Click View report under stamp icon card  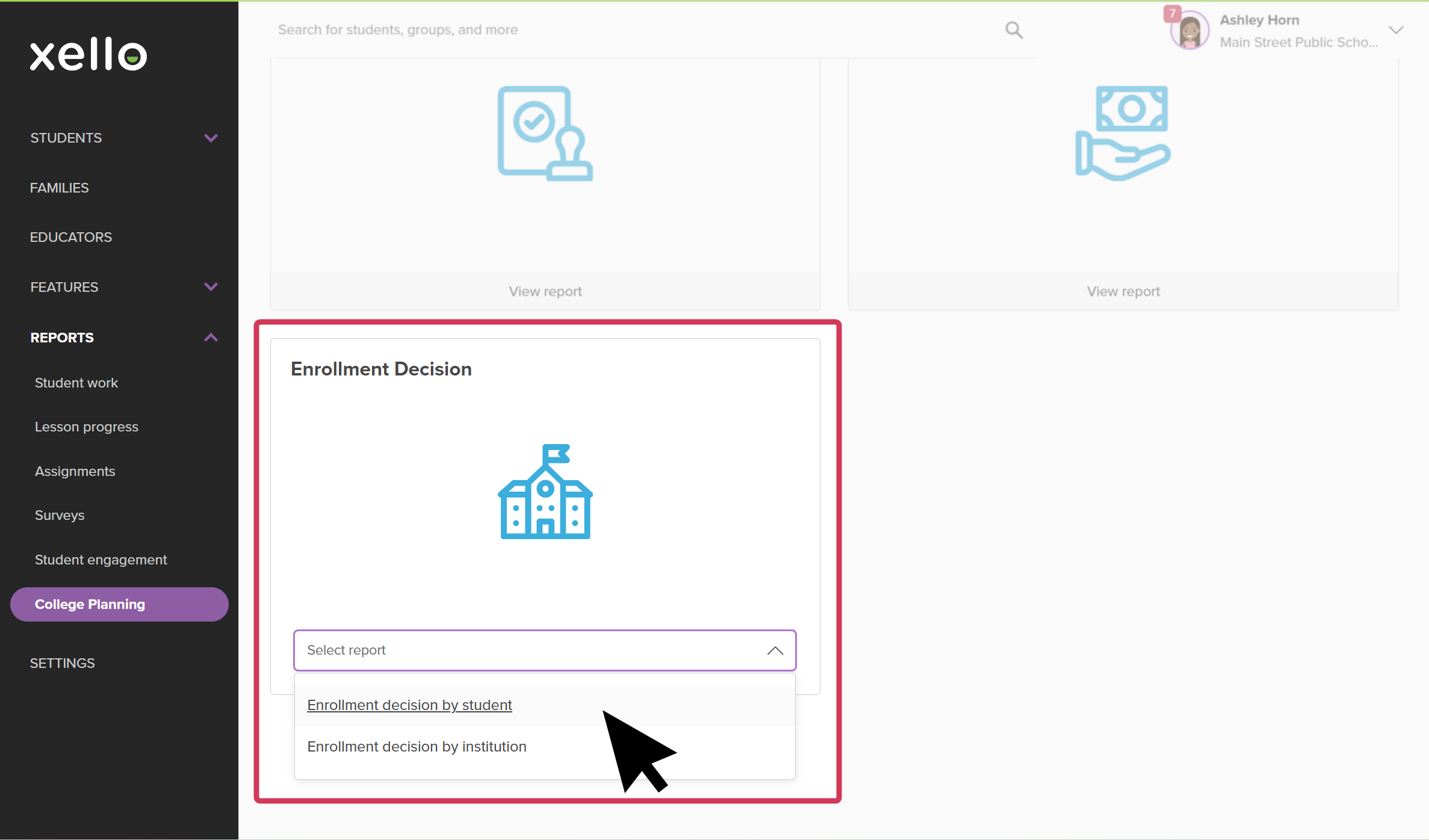coord(545,291)
